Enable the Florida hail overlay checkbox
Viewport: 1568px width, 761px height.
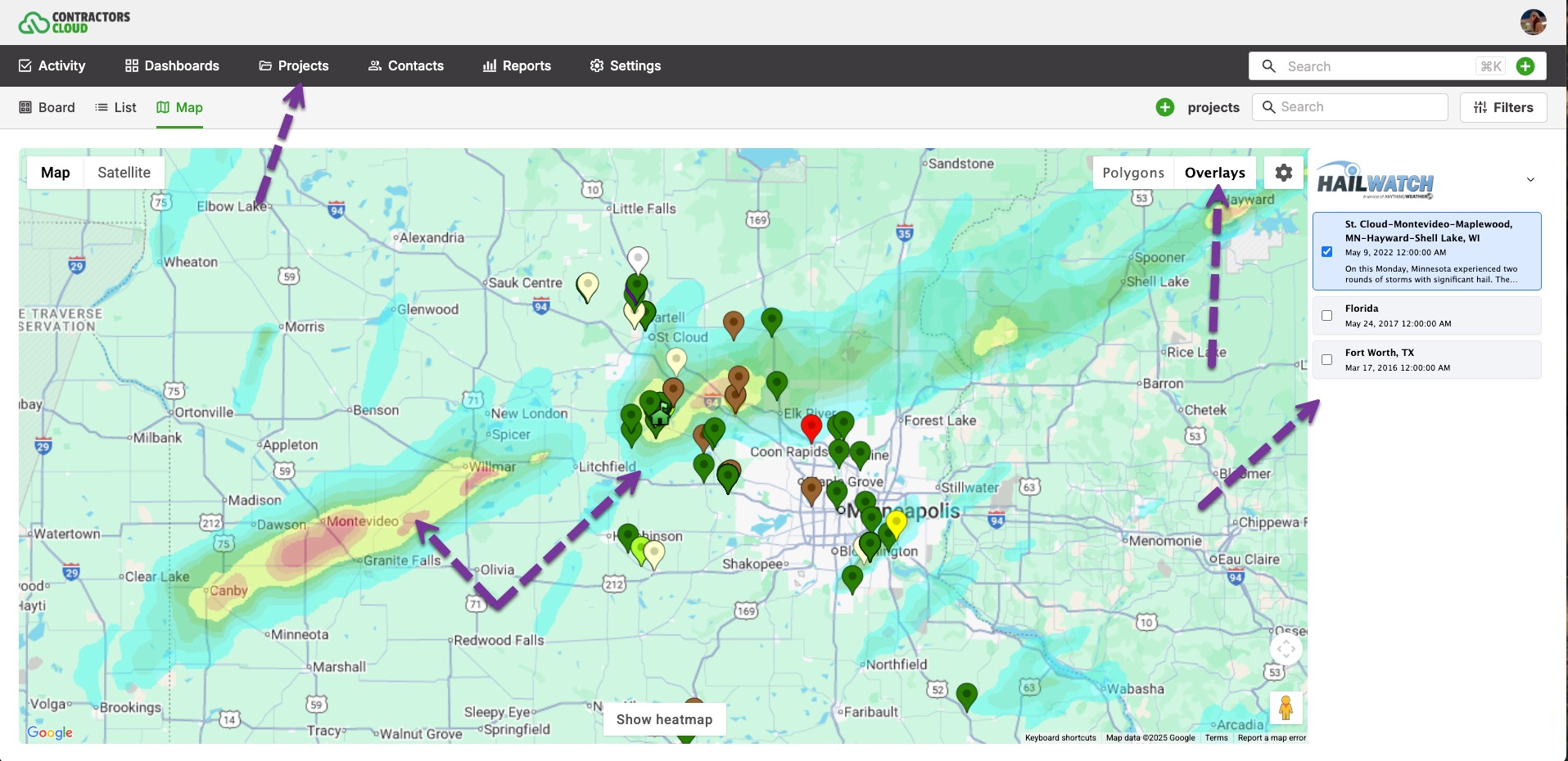pos(1327,315)
